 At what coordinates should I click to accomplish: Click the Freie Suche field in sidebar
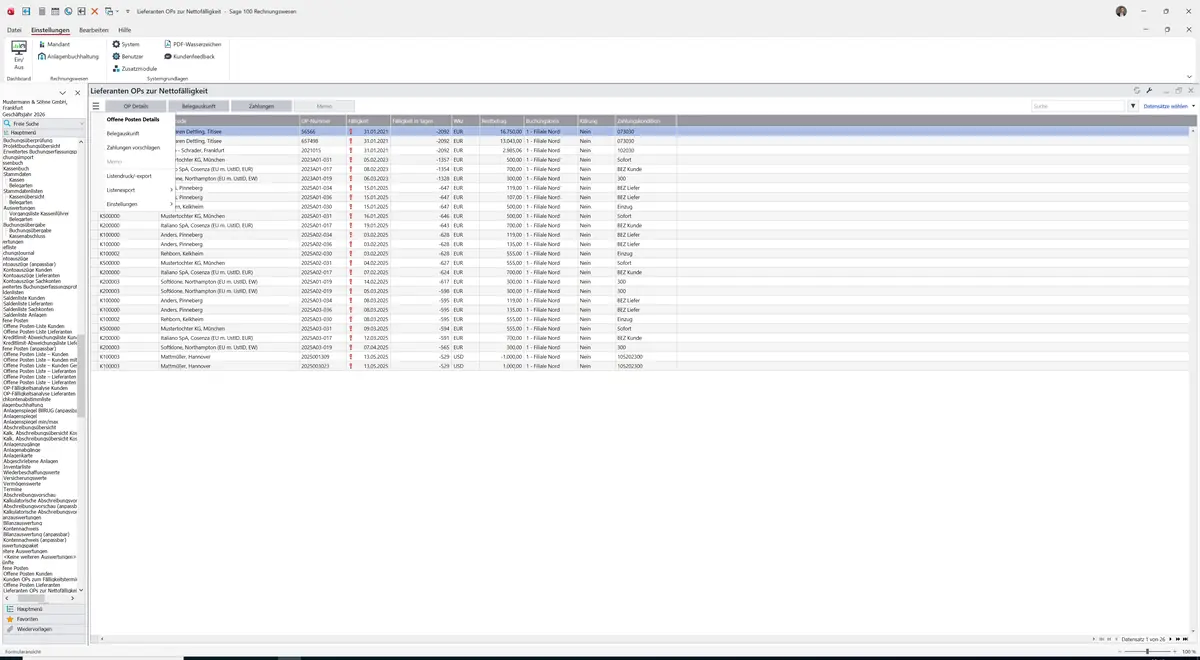44,124
